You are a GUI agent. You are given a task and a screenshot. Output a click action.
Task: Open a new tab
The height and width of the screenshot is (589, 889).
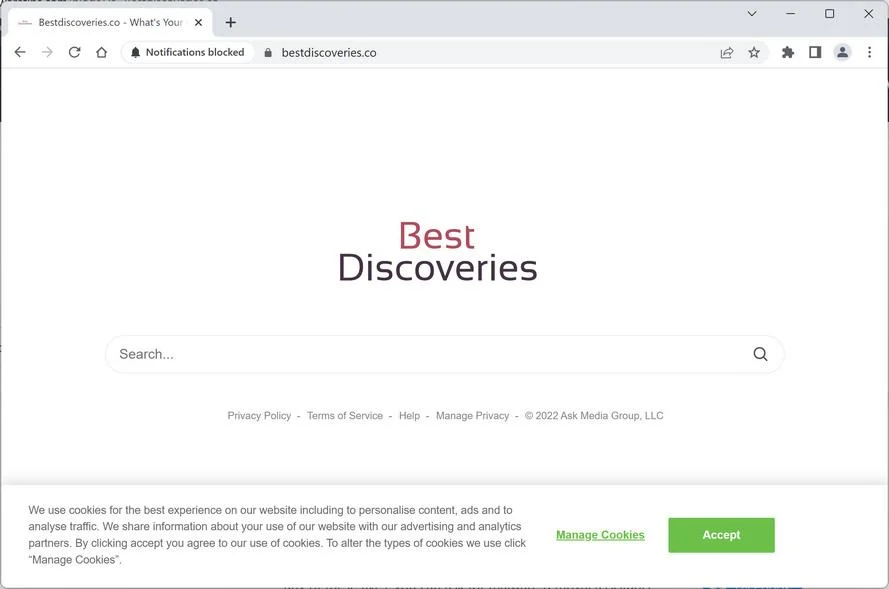(x=231, y=23)
